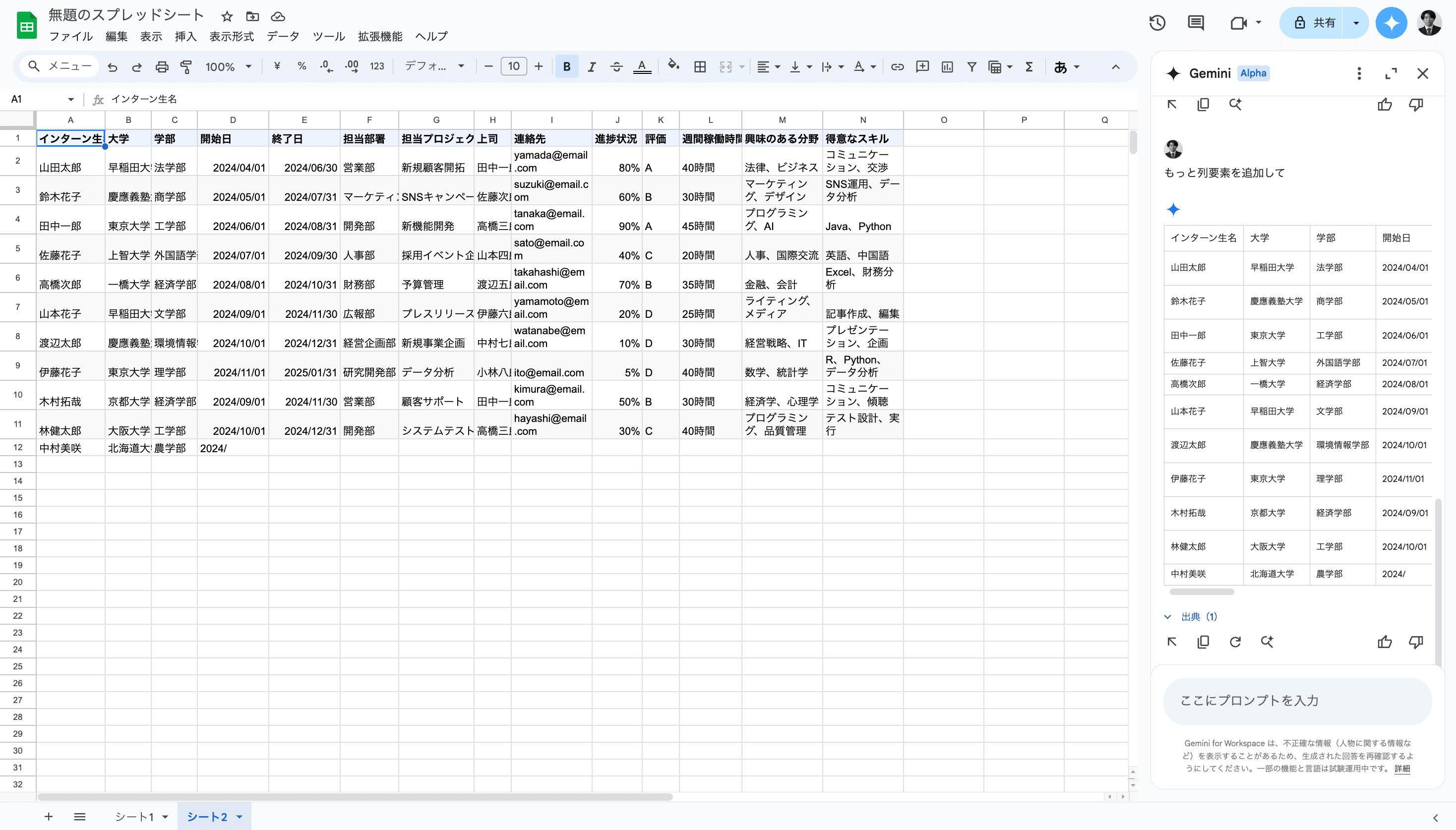Toggle bold formatting button
This screenshot has height=830, width=1456.
coord(566,67)
